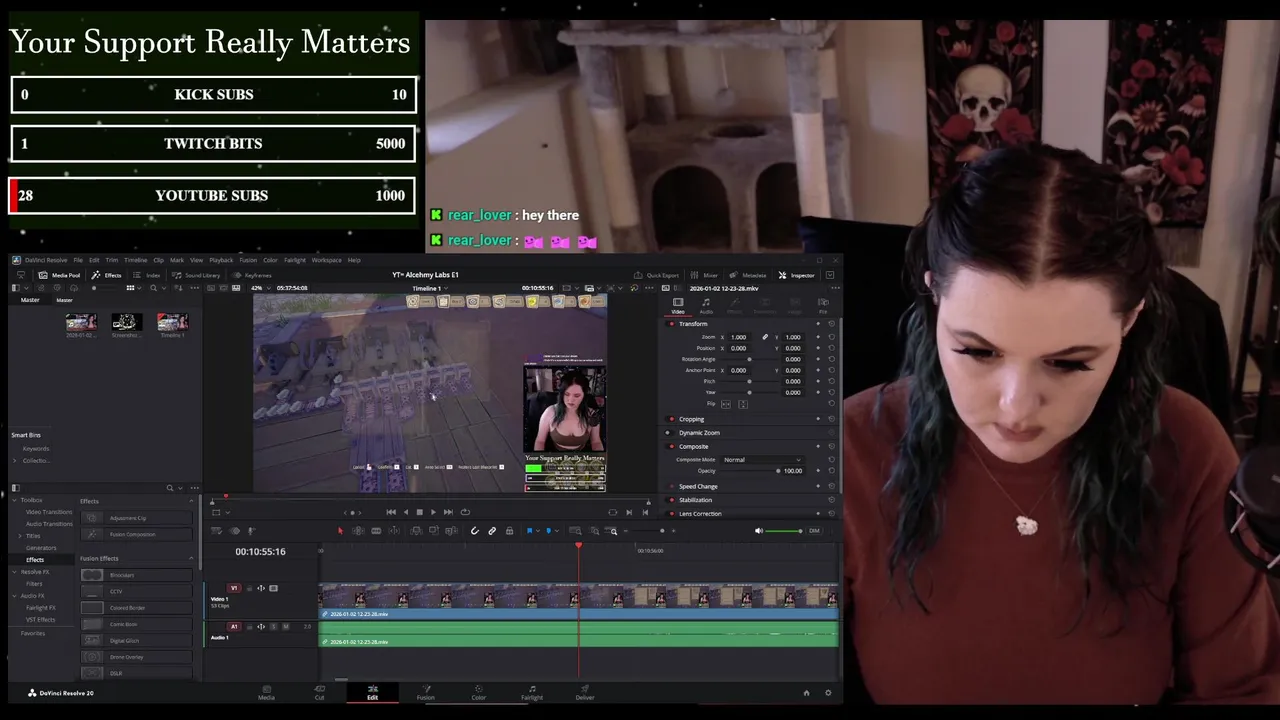Image resolution: width=1280 pixels, height=720 pixels.
Task: Switch to the Deliver page
Action: [x=585, y=692]
